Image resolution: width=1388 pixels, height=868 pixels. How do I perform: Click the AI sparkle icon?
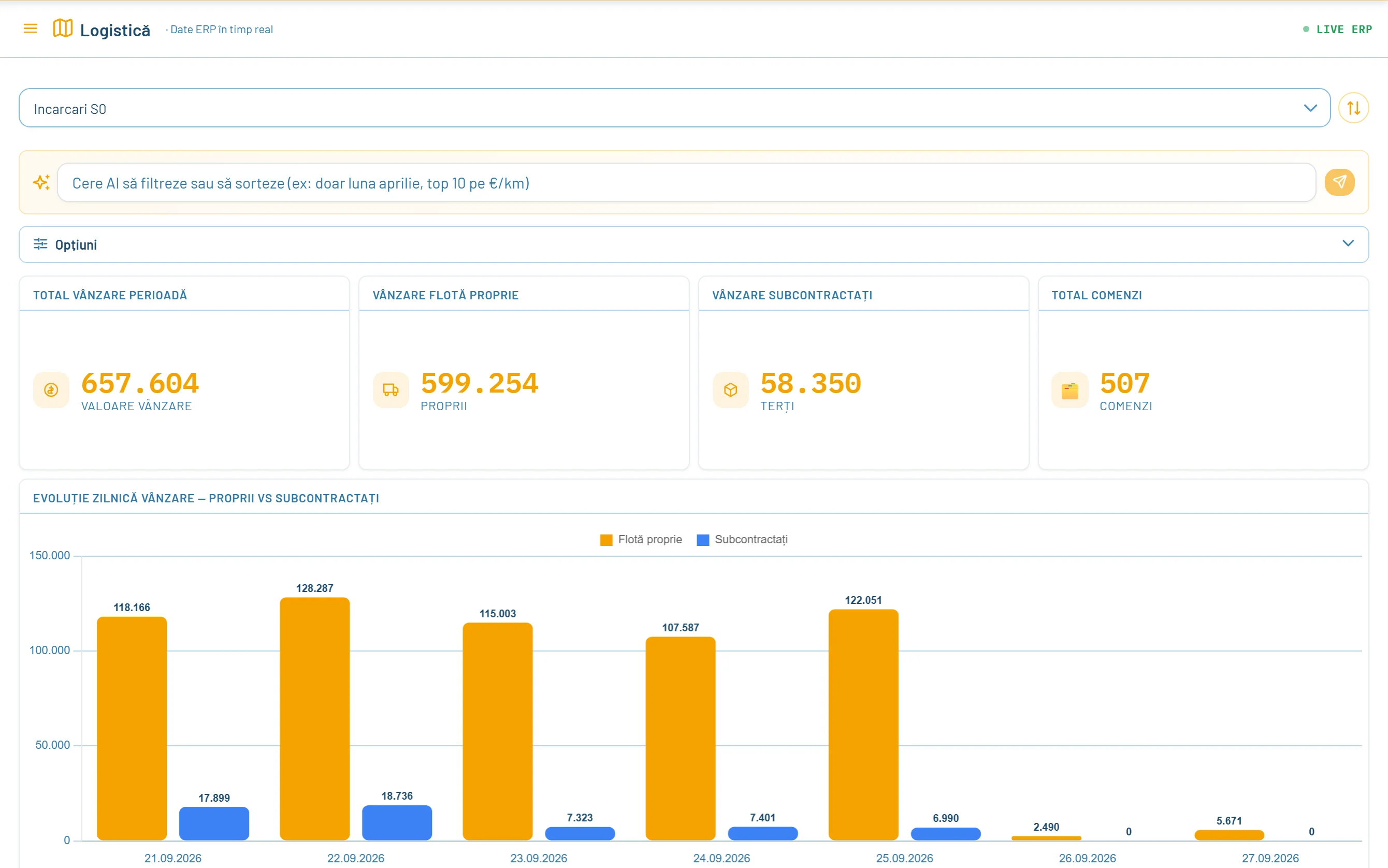tap(41, 182)
